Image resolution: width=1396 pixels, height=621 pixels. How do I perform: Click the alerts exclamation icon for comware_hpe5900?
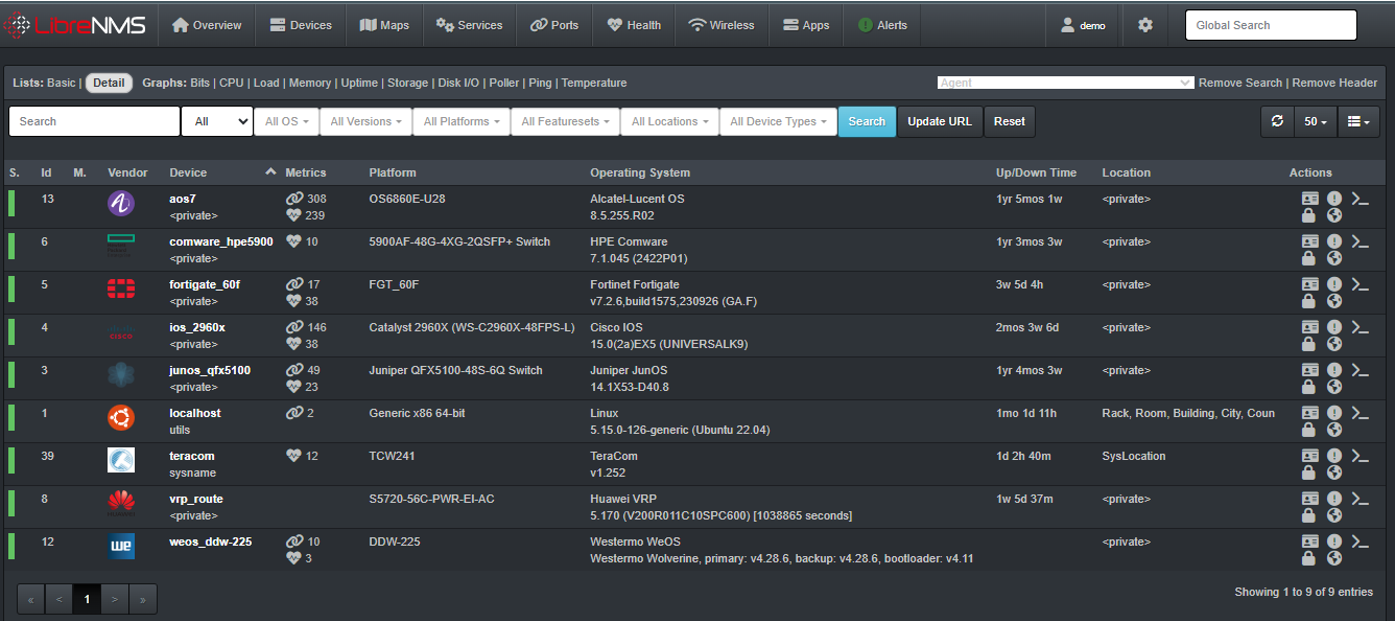point(1334,241)
